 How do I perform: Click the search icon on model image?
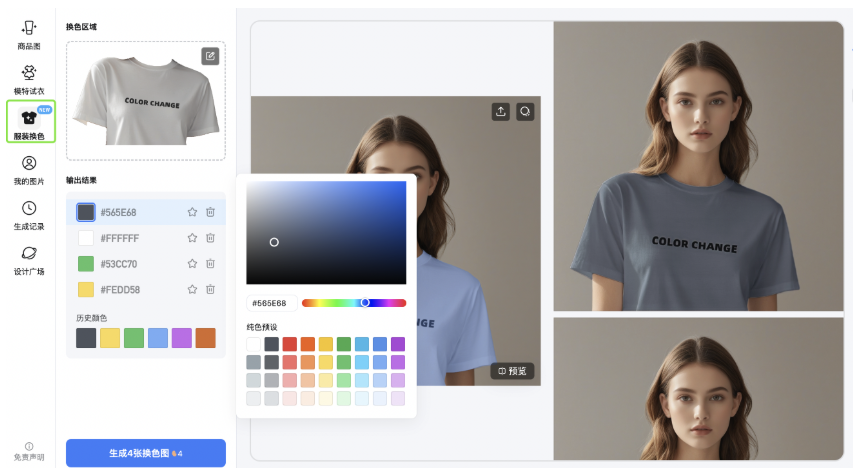click(x=524, y=112)
